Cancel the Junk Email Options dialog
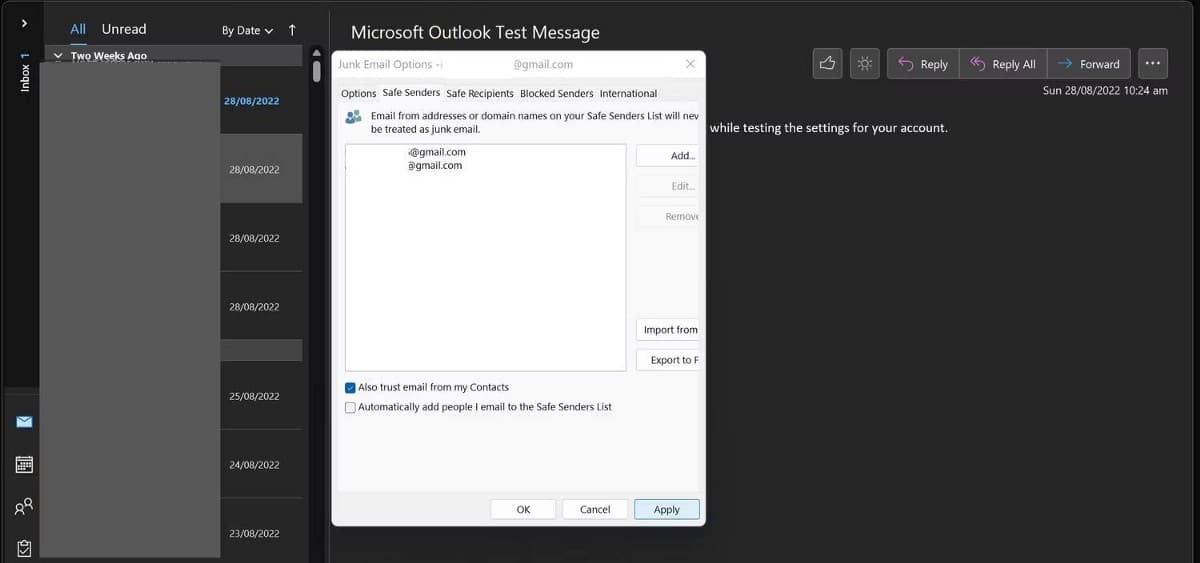This screenshot has width=1200, height=563. click(595, 509)
